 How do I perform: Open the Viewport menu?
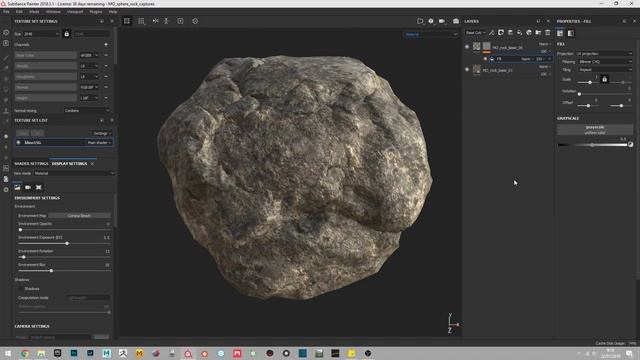tap(75, 12)
